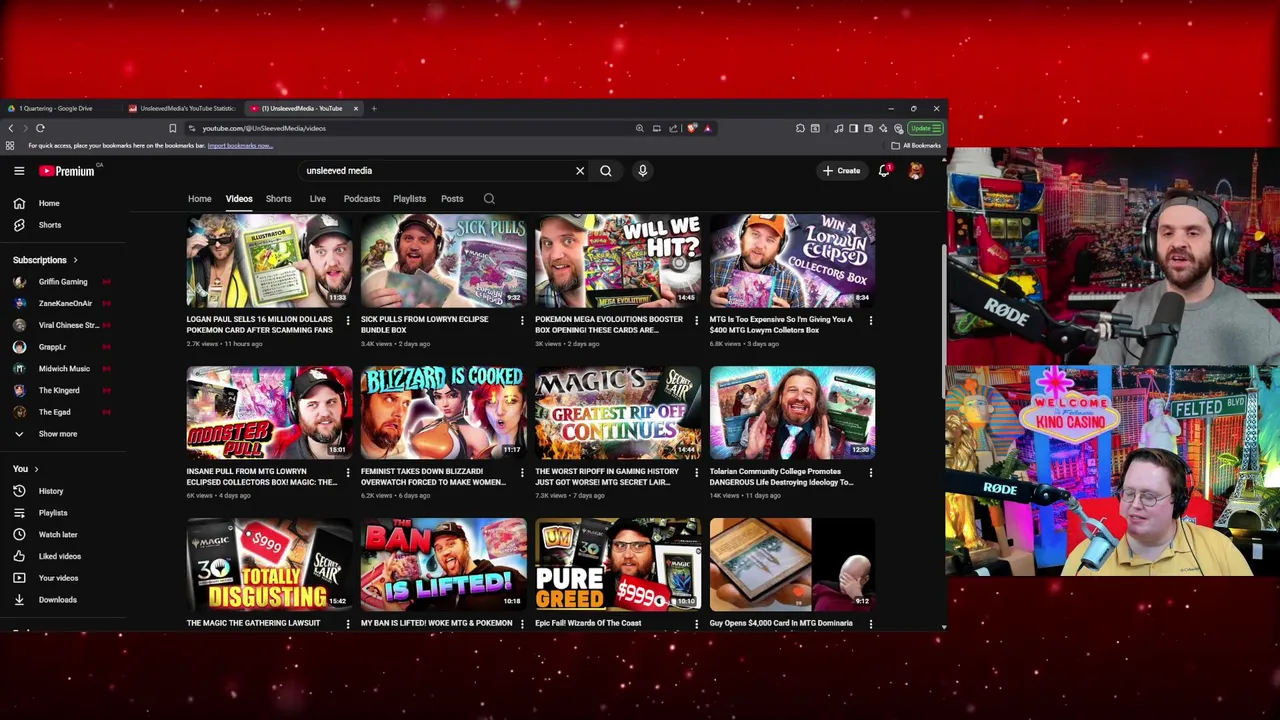The height and width of the screenshot is (720, 1280).
Task: Bookmark this page icon in address bar
Action: pyautogui.click(x=172, y=128)
